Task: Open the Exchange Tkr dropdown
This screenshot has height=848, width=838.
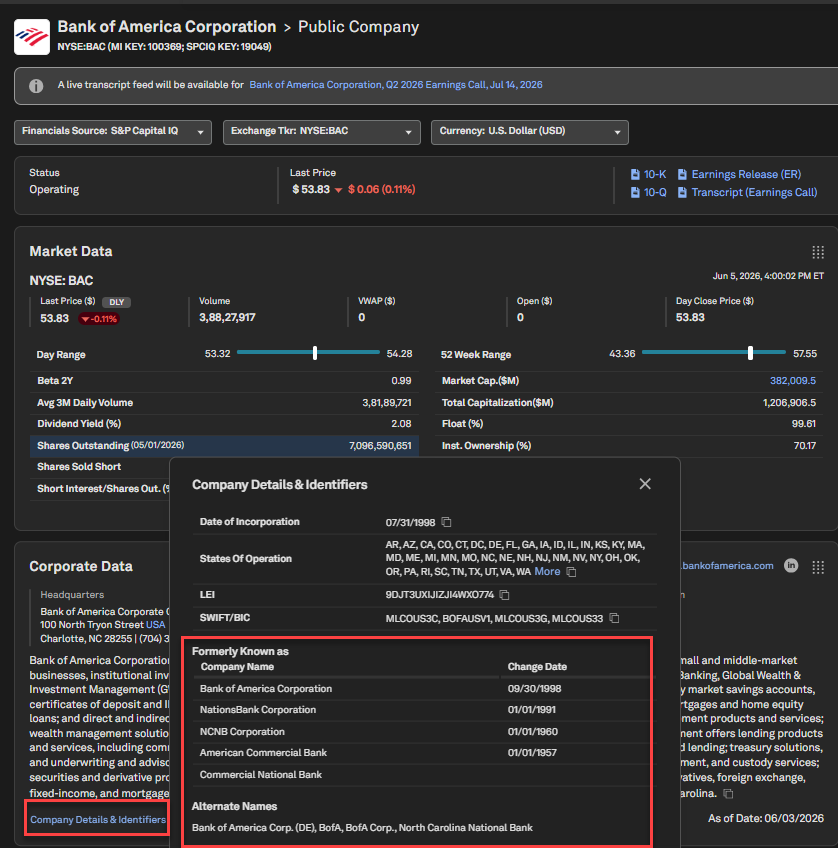Action: [x=322, y=132]
